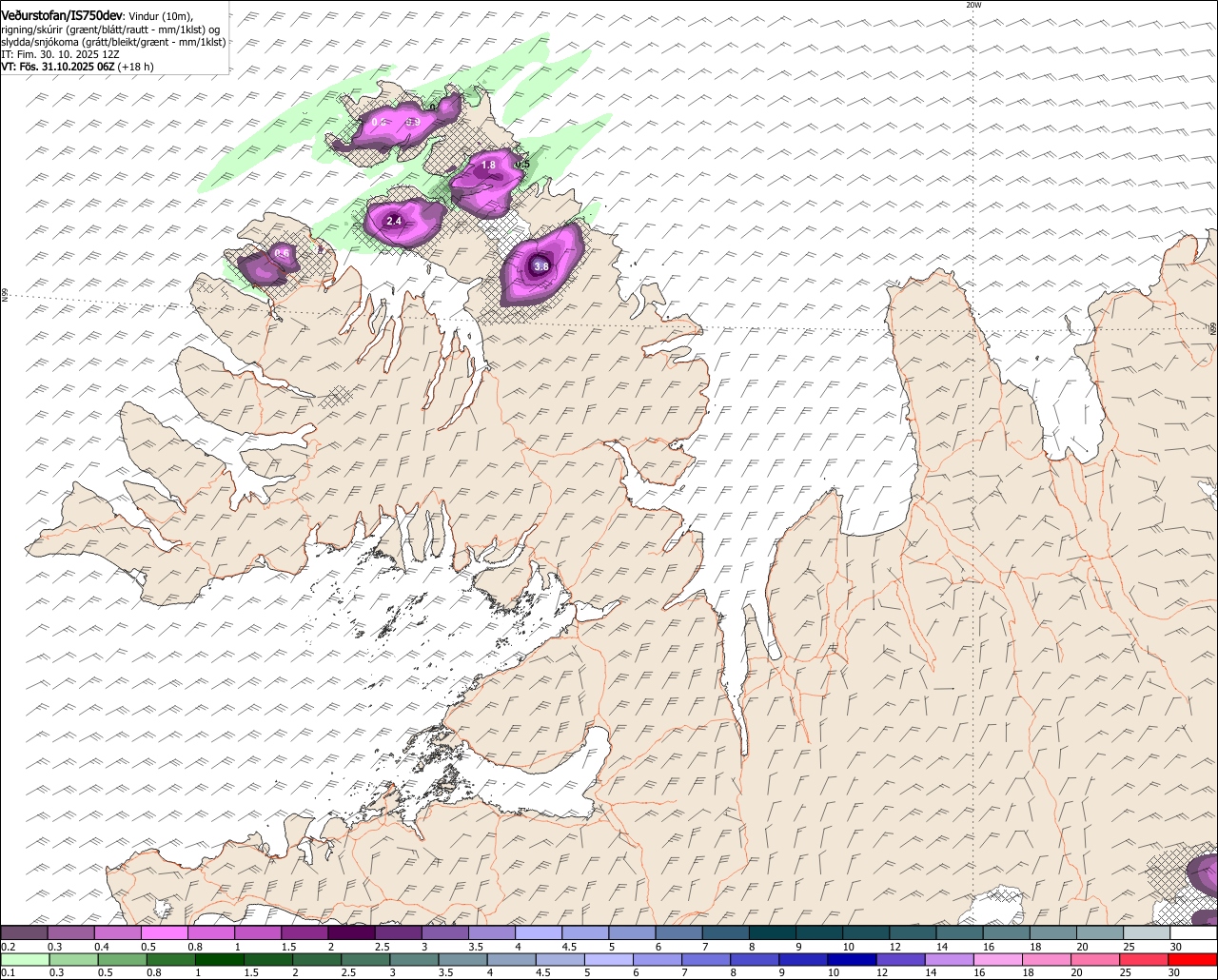
Task: Select the light pink 16–18 rain legend swatch
Action: point(999,959)
